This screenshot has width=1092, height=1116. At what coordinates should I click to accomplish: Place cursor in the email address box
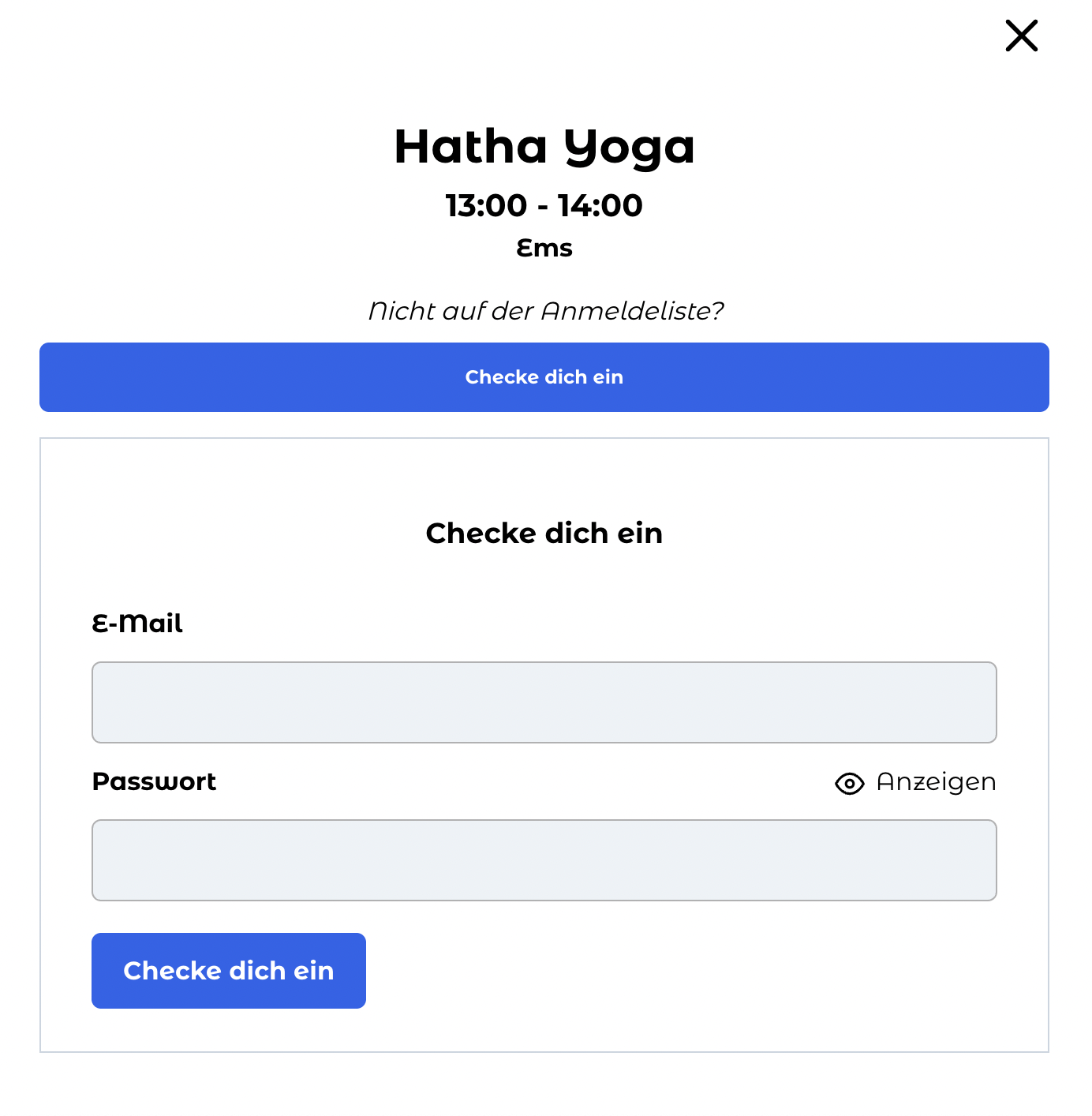pos(544,702)
